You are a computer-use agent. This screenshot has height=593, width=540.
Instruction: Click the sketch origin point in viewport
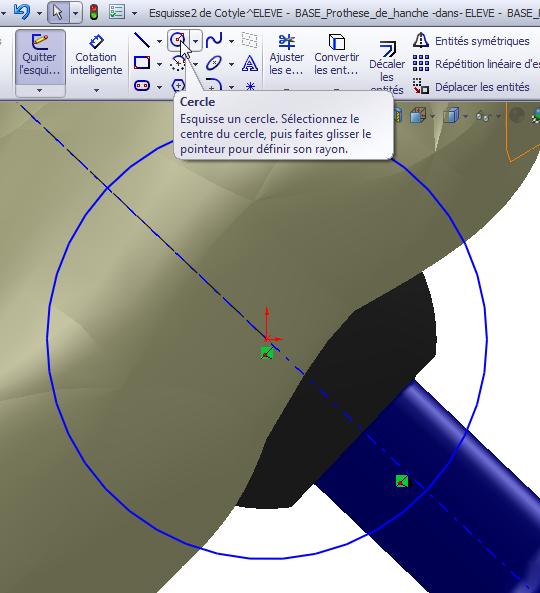(267, 339)
